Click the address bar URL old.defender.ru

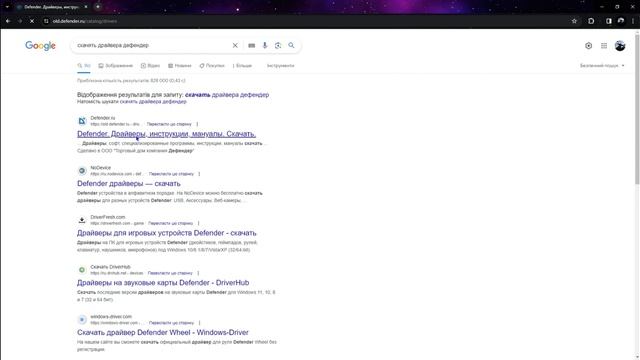pos(85,21)
